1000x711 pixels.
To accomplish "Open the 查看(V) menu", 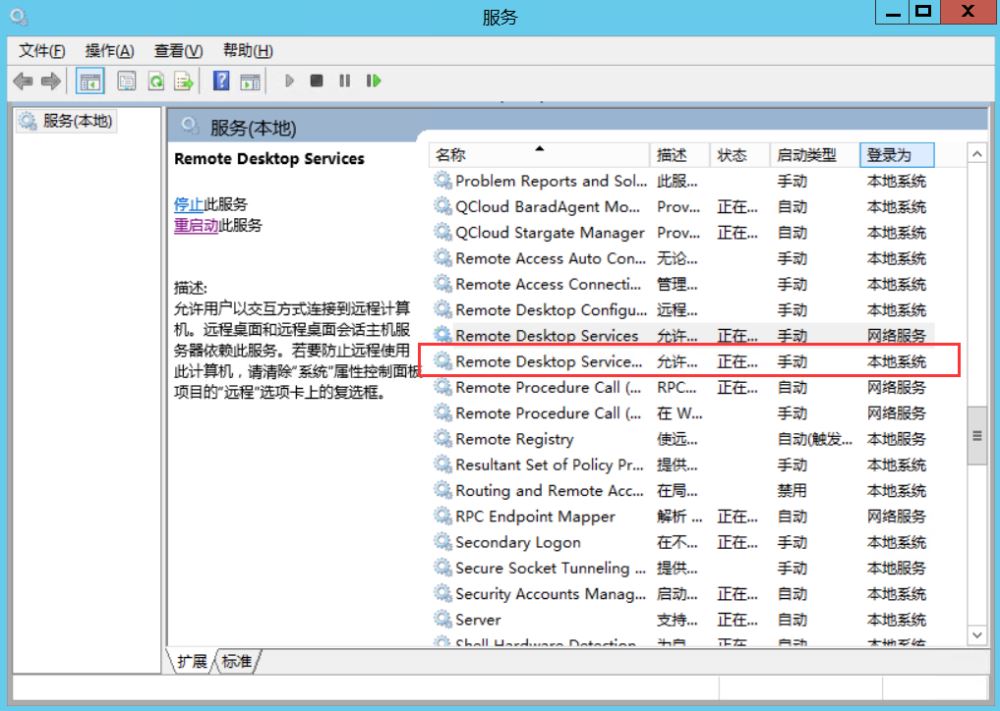I will click(179, 50).
